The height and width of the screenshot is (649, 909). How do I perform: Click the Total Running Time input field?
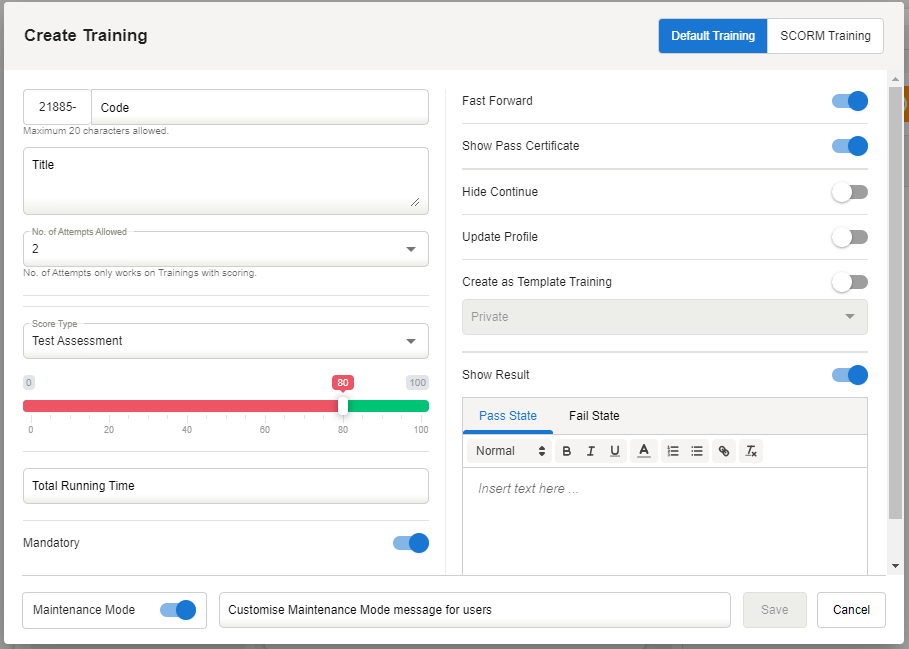[225, 486]
